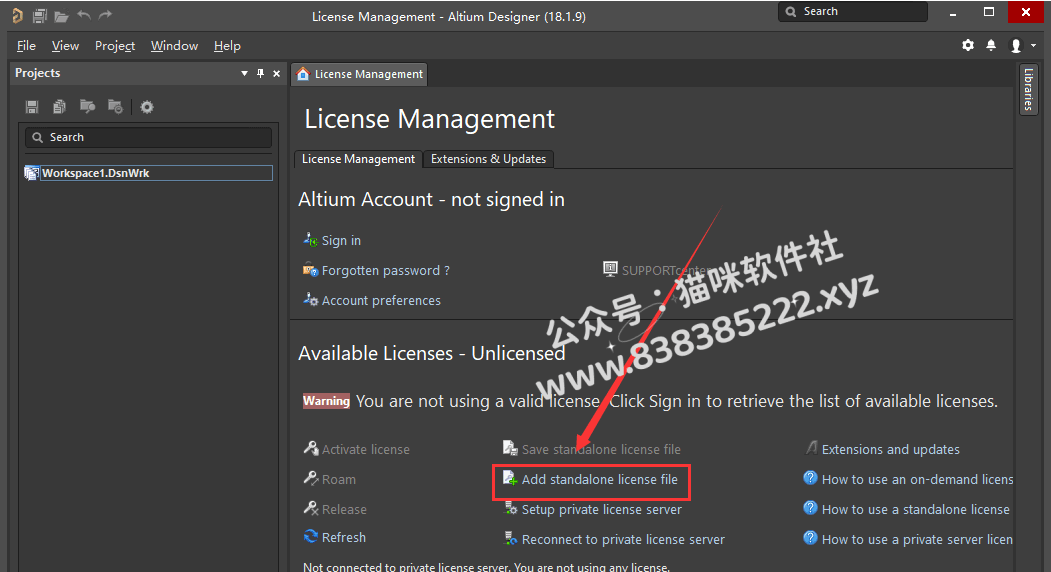Click the Forgotten password link
Viewport: 1051px width, 572px height.
385,270
